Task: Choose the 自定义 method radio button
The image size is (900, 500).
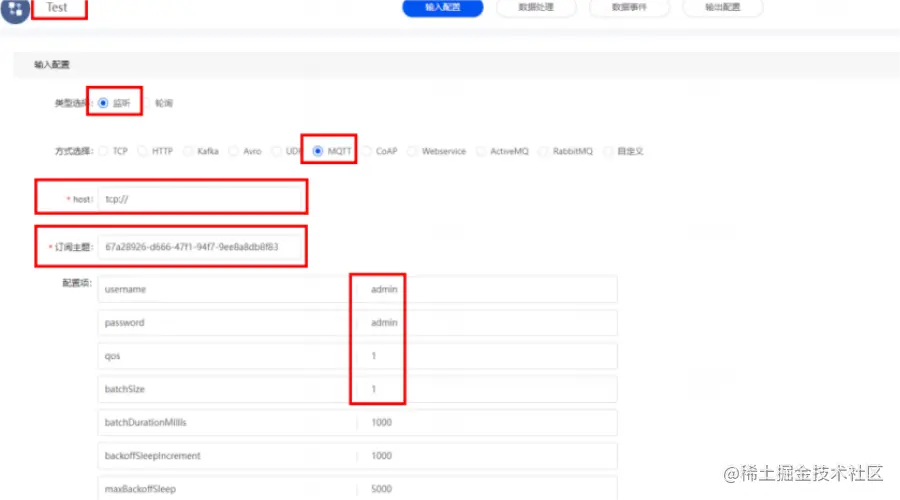Action: coord(607,151)
